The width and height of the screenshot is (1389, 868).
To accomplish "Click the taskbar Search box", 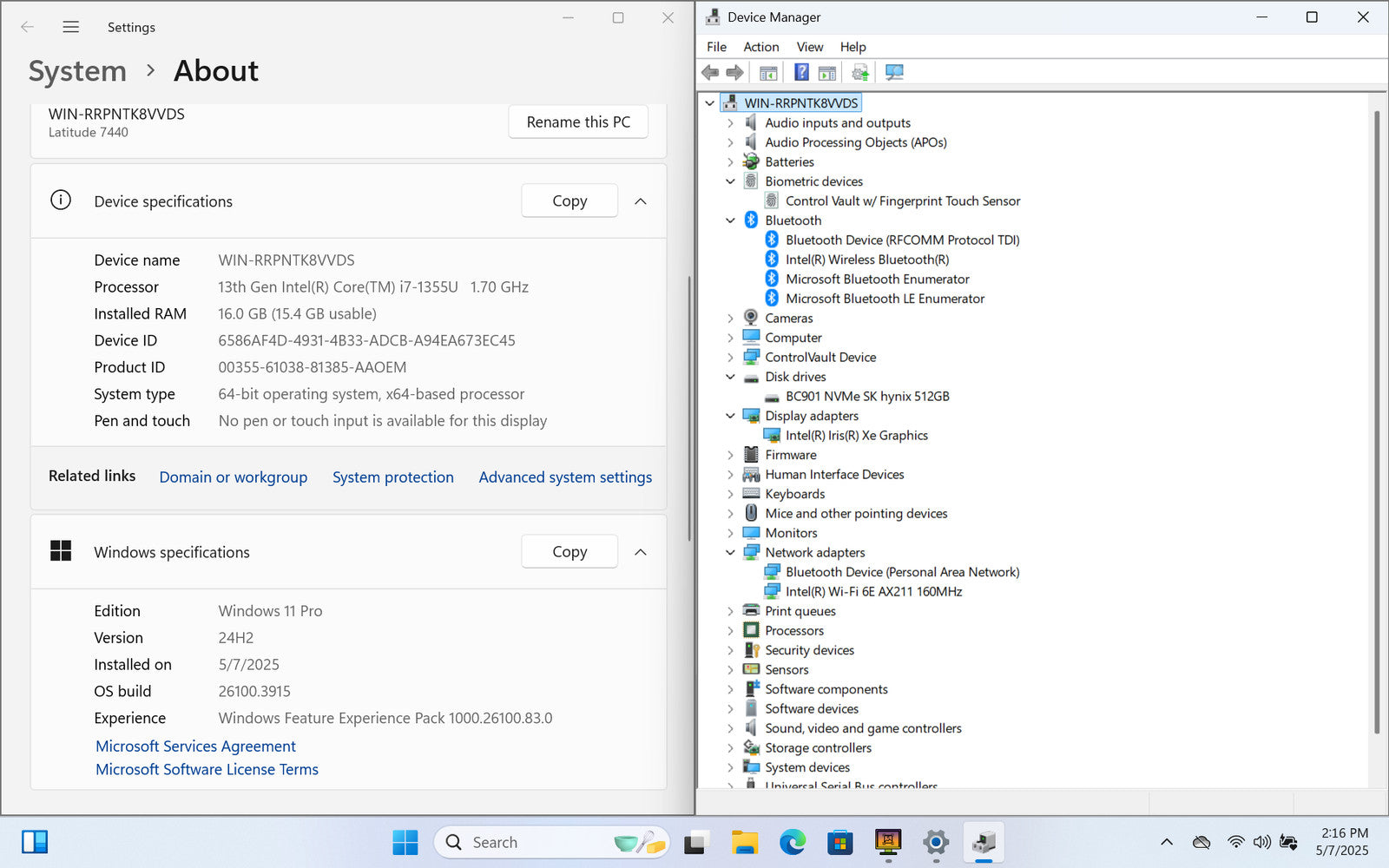I will click(x=551, y=842).
